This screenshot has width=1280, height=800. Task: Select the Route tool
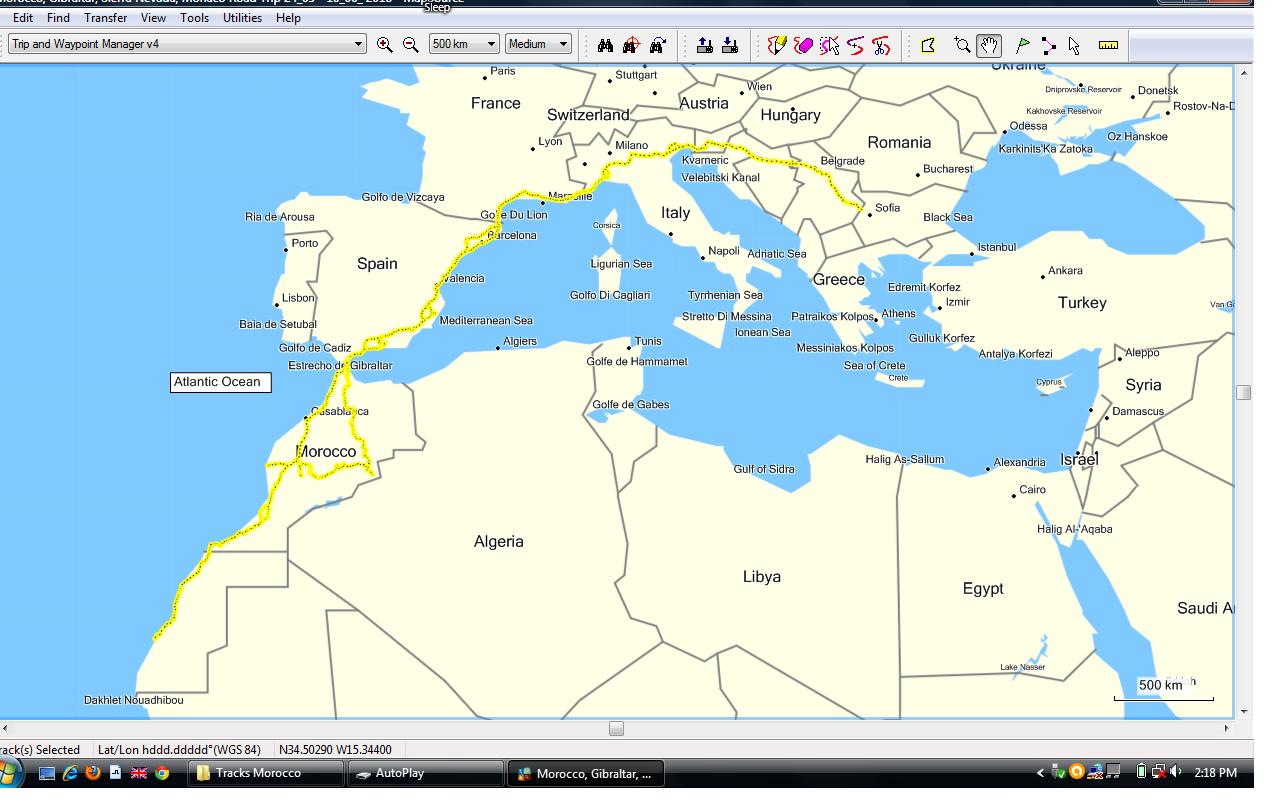(x=1048, y=45)
